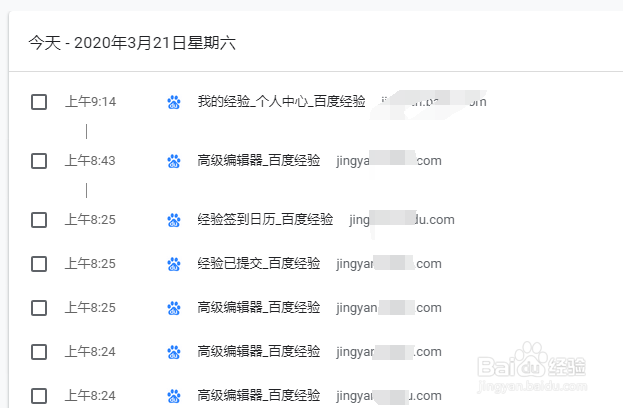
Task: Click the 上午9:14 timestamp
Action: pos(91,102)
